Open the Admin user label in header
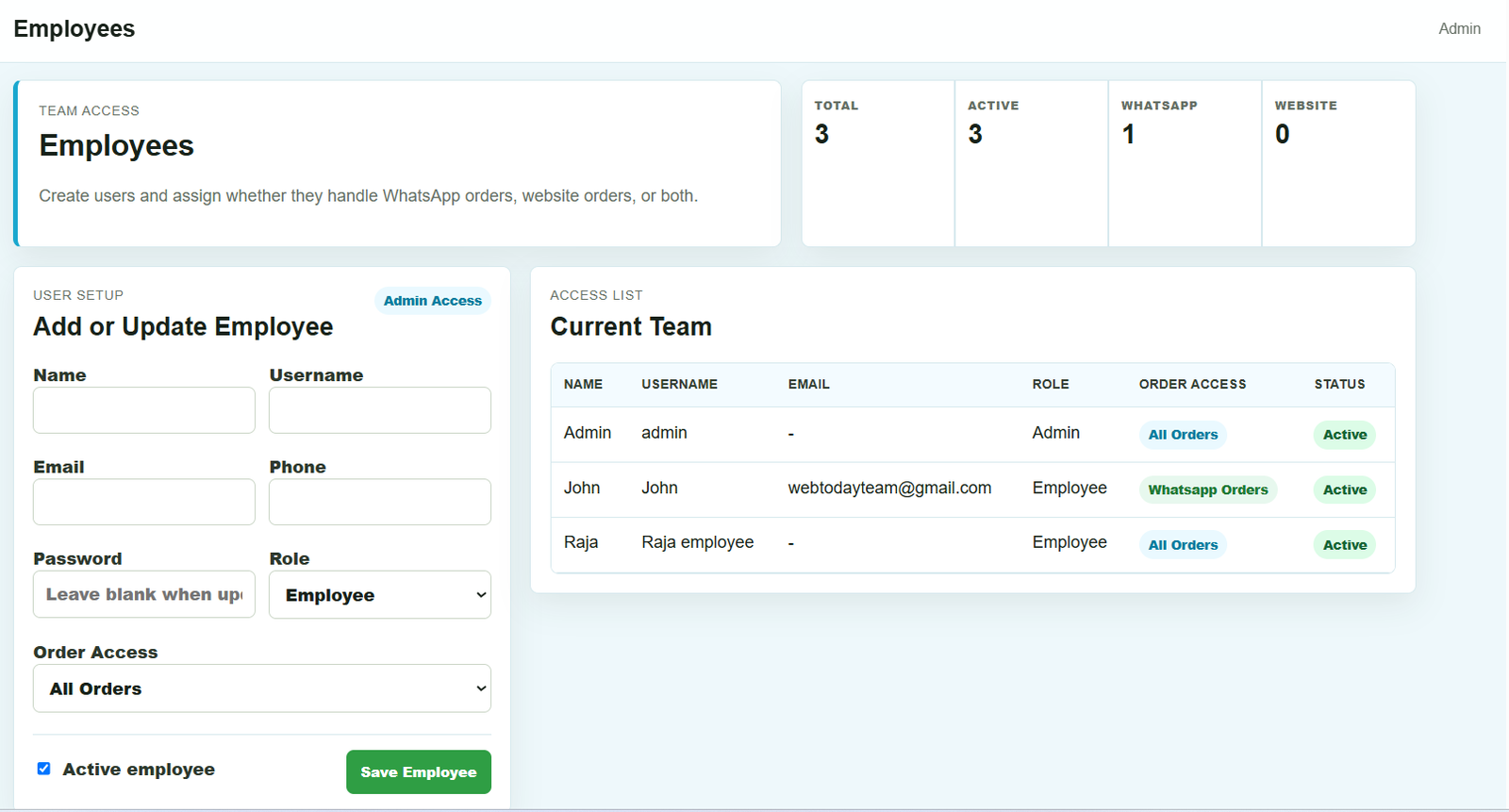The image size is (1509, 812). tap(1459, 29)
